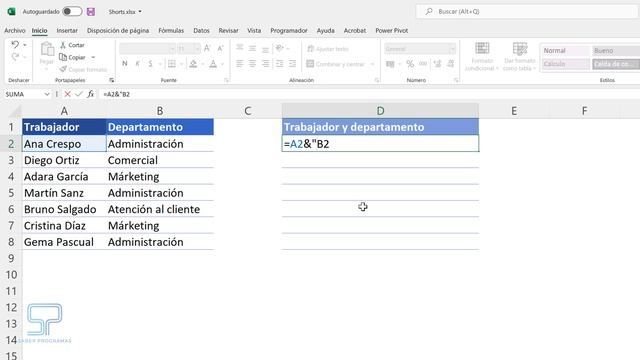Image resolution: width=640 pixels, height=360 pixels.
Task: Confirm the formula with checkmark icon
Action: pos(79,94)
